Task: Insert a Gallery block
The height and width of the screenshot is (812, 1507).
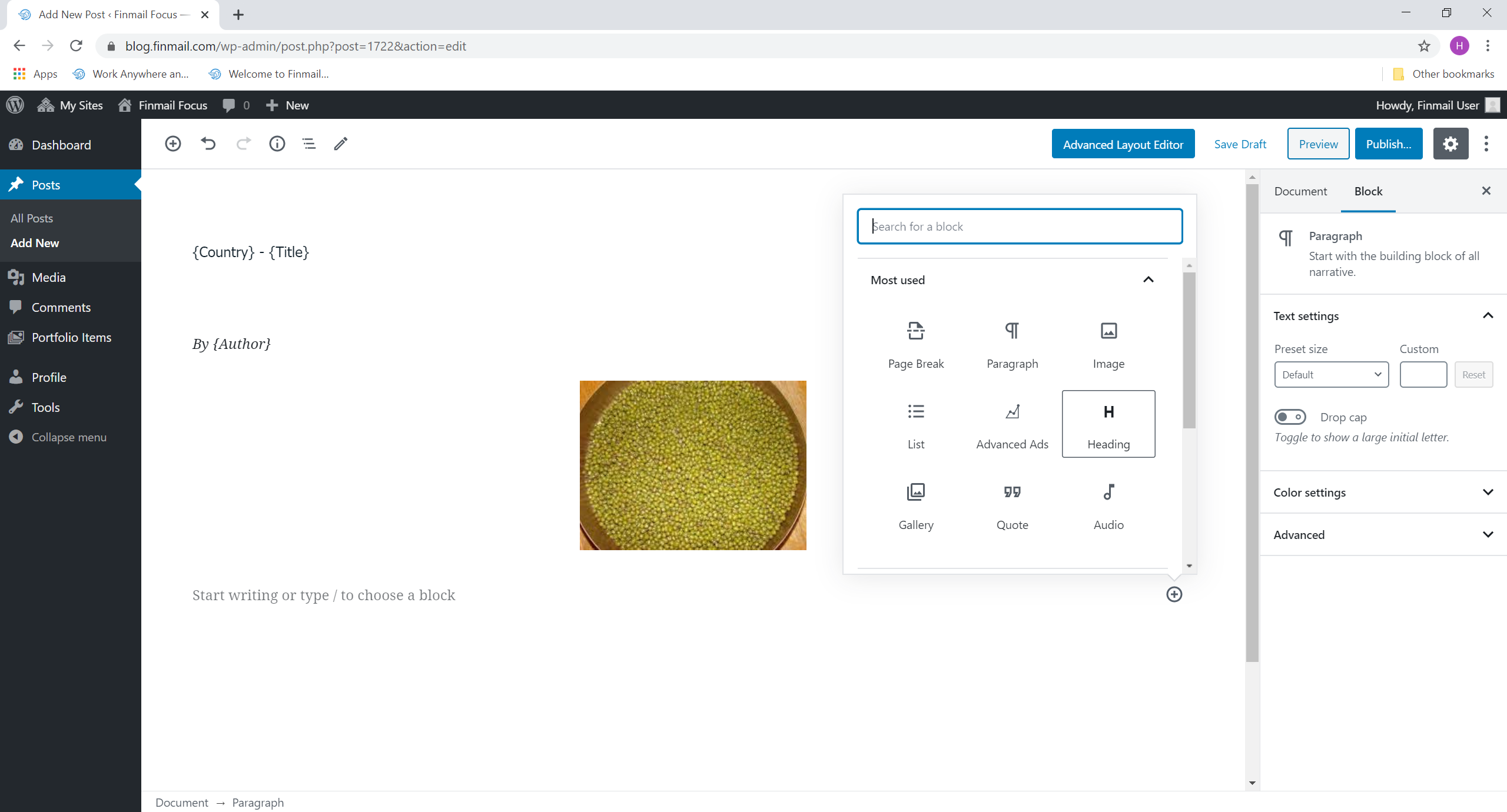Action: (x=916, y=504)
